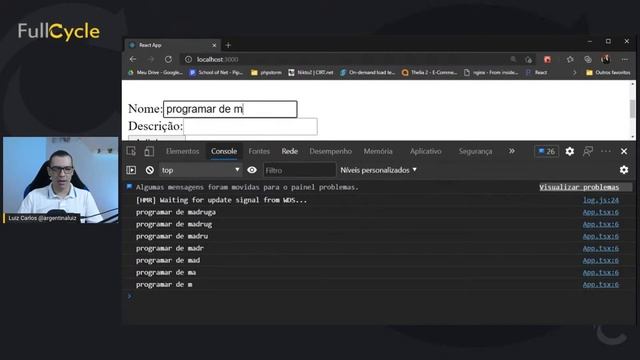Focus the Nome input field
640x360 pixels.
[230, 109]
